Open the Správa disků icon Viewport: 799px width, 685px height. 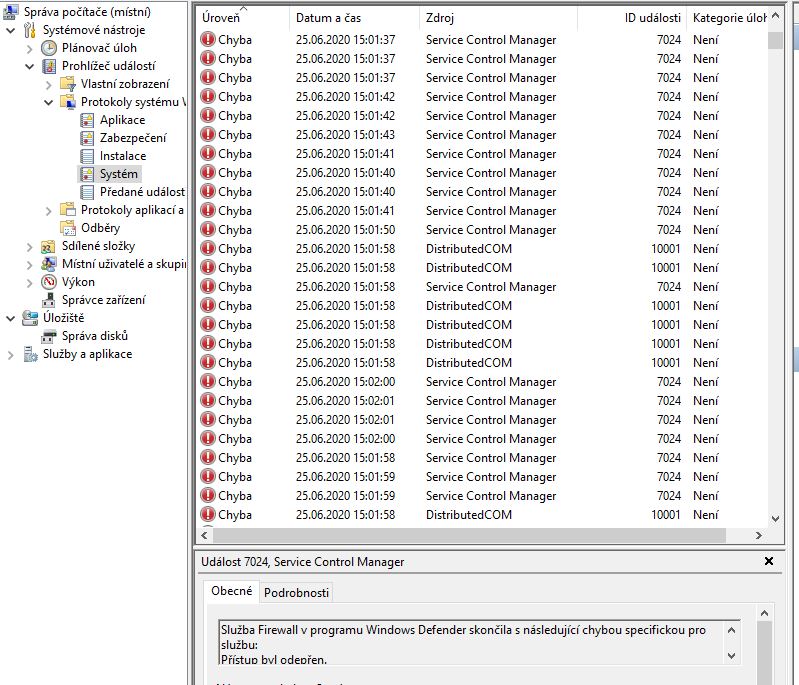coord(49,336)
